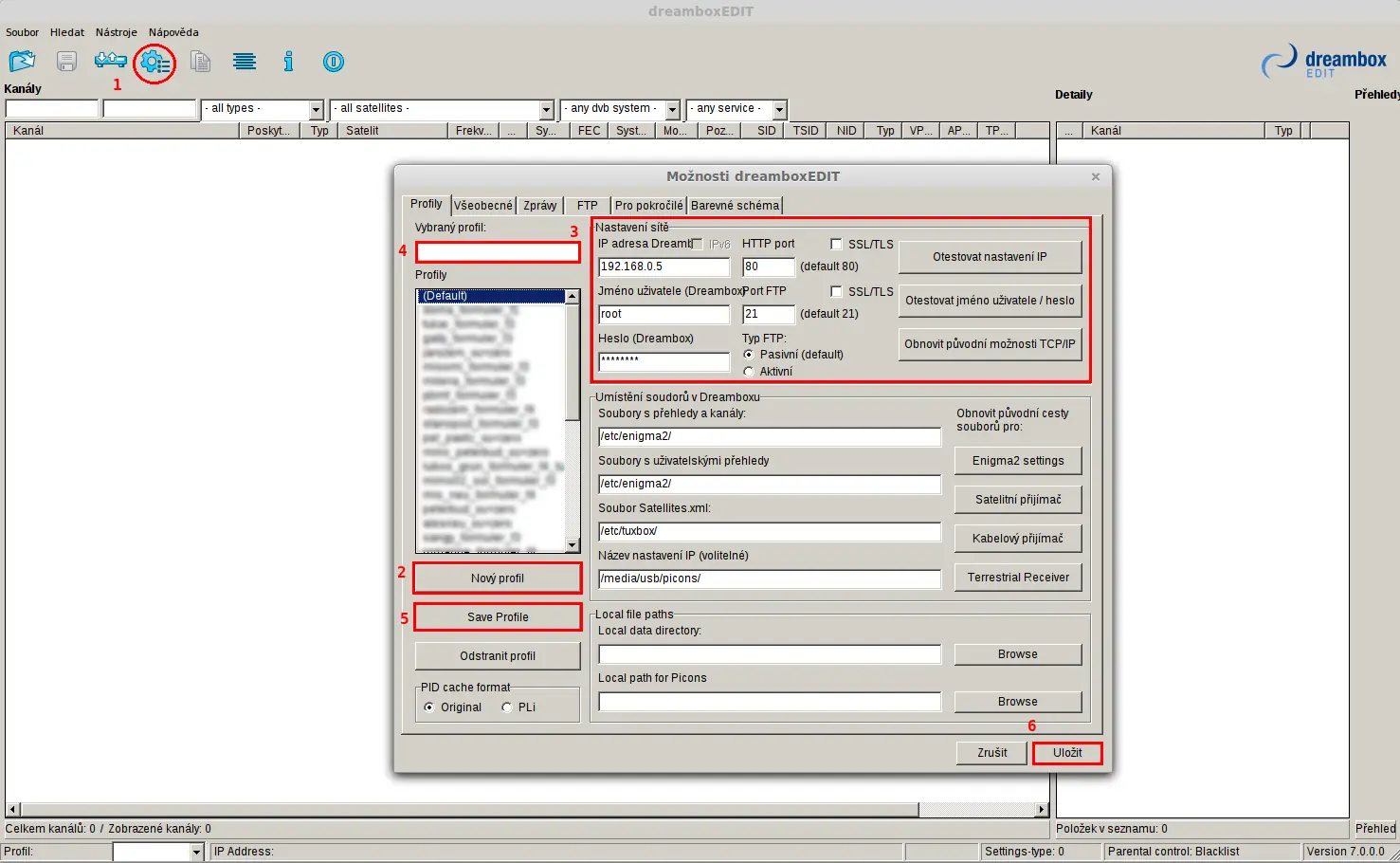Enable SSL/TLS for HTTP port
Image resolution: width=1400 pixels, height=863 pixels.
(x=836, y=244)
